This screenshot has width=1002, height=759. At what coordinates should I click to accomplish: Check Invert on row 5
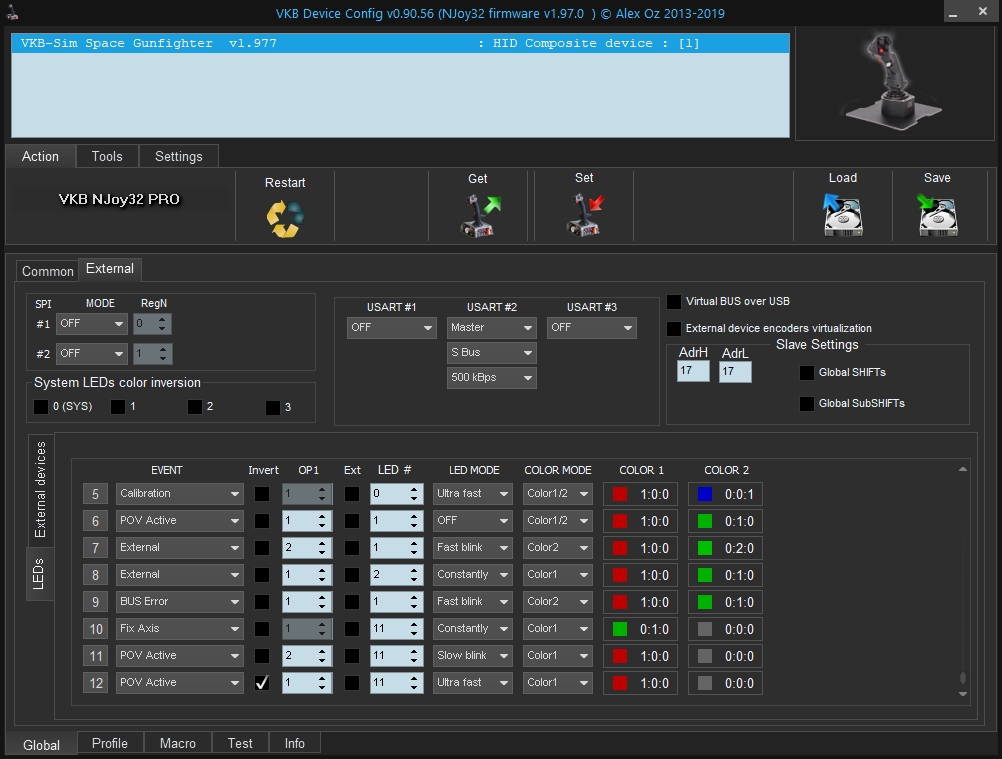coord(262,494)
